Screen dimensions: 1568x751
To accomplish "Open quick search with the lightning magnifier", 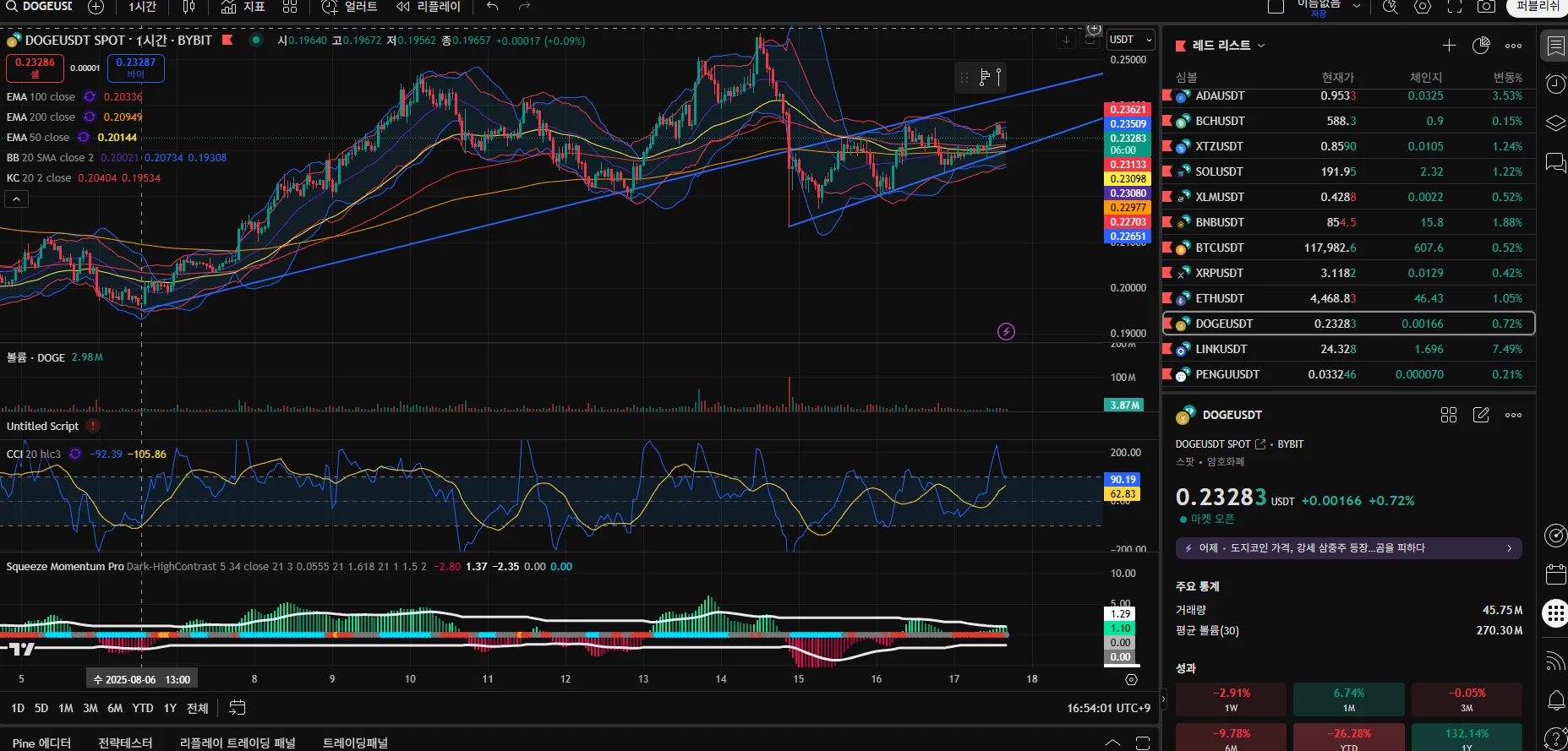I will pyautogui.click(x=1390, y=7).
